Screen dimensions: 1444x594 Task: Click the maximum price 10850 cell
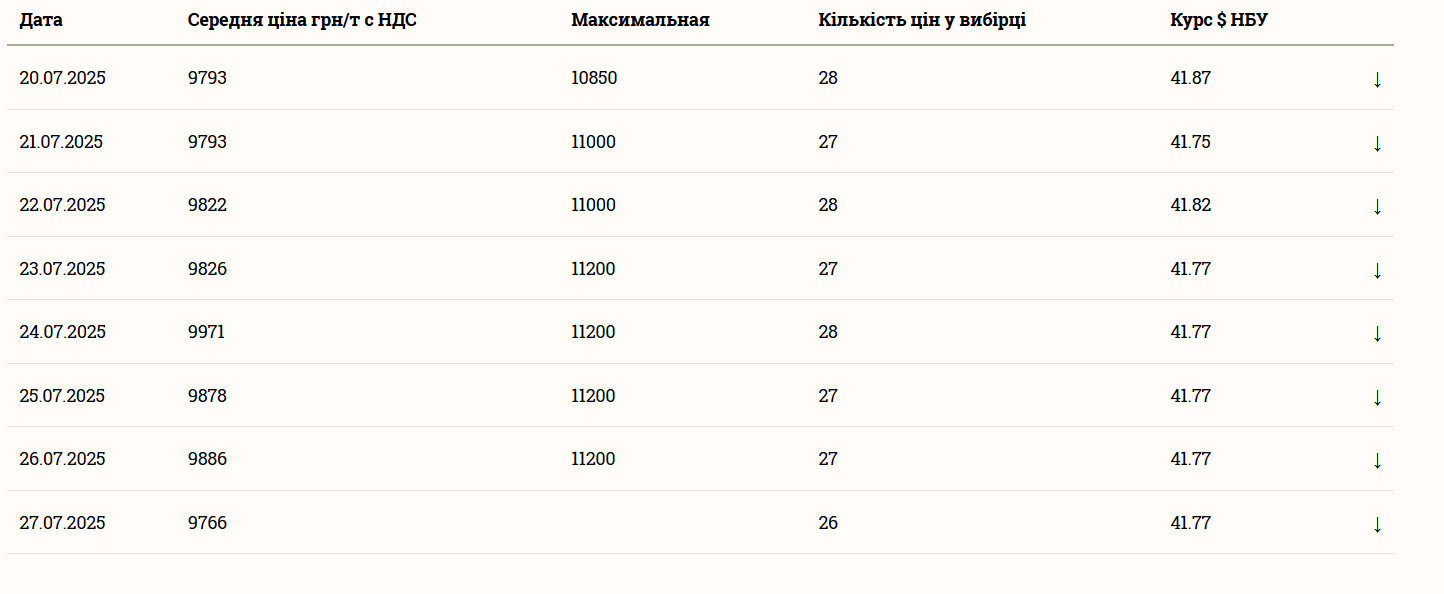594,78
